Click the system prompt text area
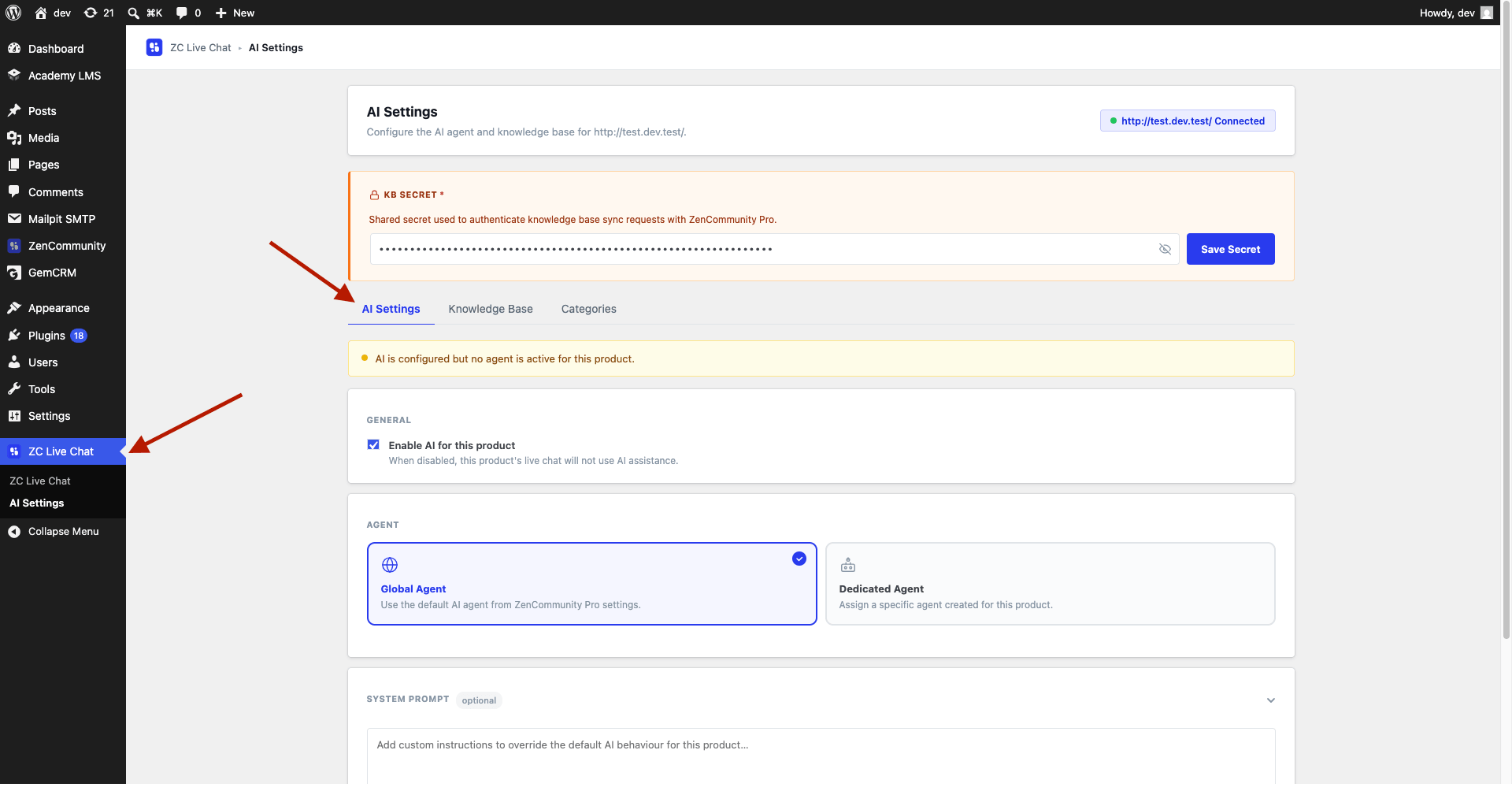Screen dimensions: 1512x802 click(821, 756)
